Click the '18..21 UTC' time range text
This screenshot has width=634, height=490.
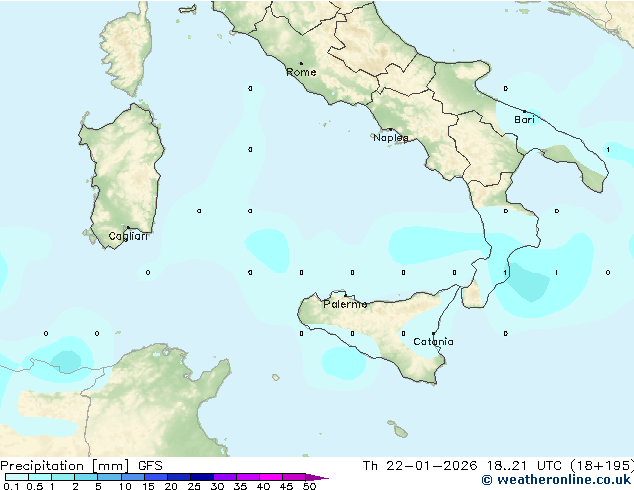[x=524, y=466]
